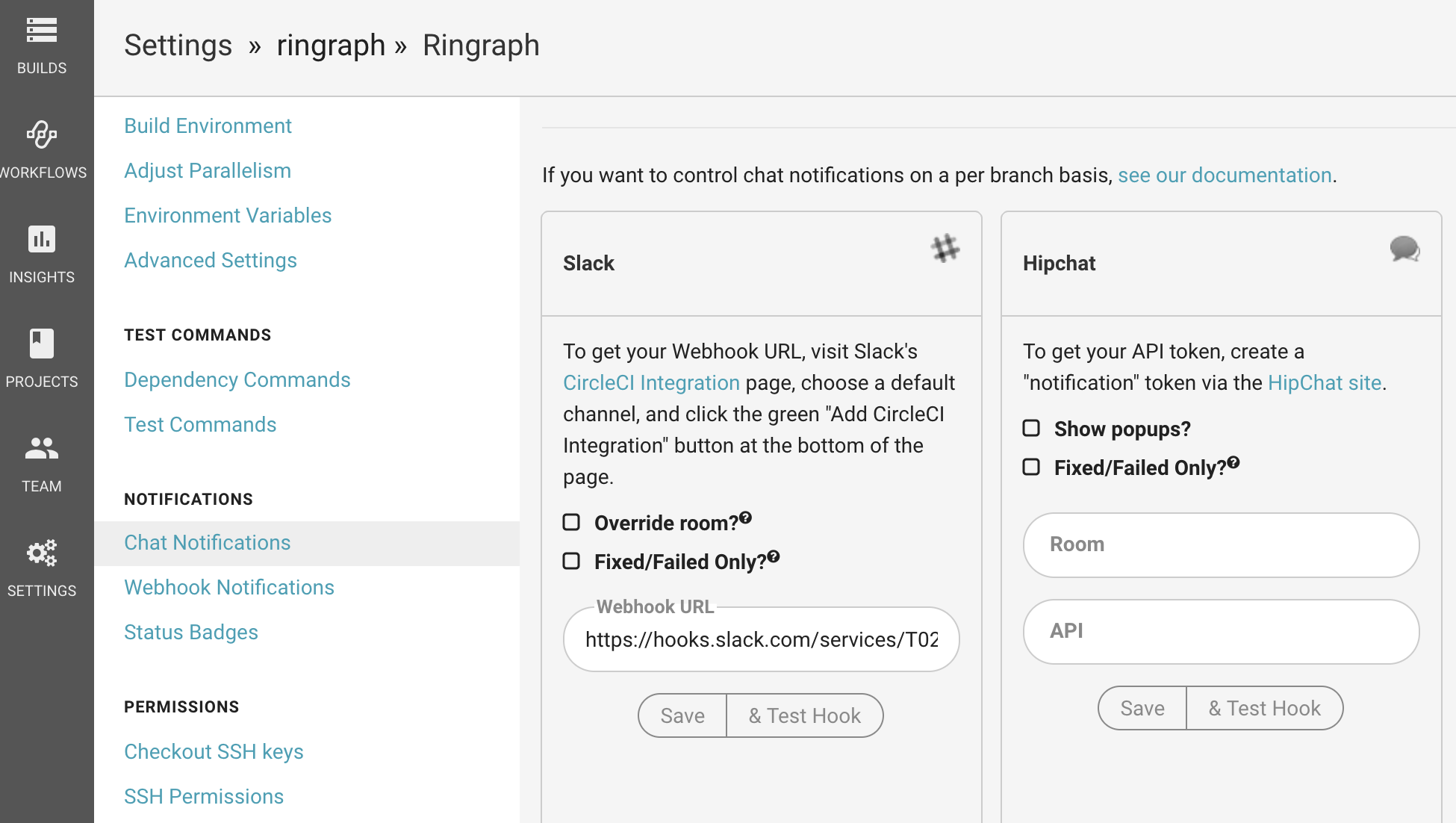Open the Builds sidebar icon
This screenshot has height=823, width=1456.
(42, 30)
